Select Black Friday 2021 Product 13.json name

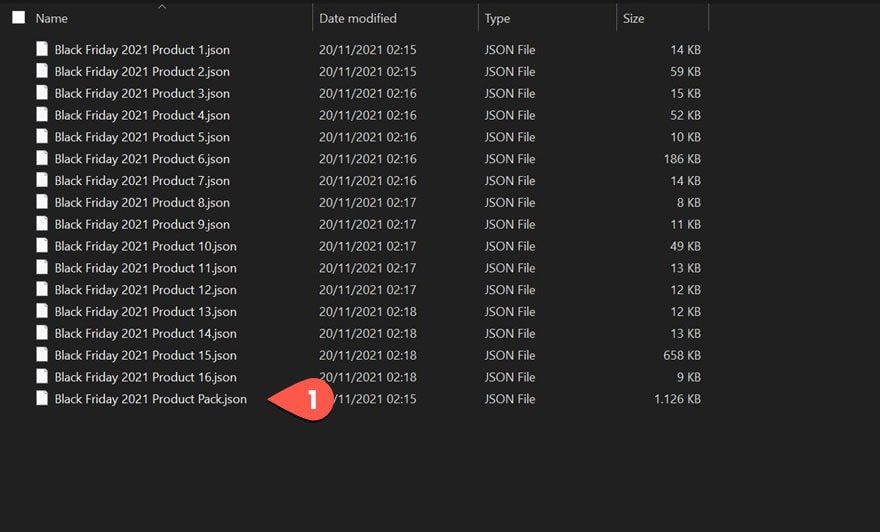(x=145, y=313)
